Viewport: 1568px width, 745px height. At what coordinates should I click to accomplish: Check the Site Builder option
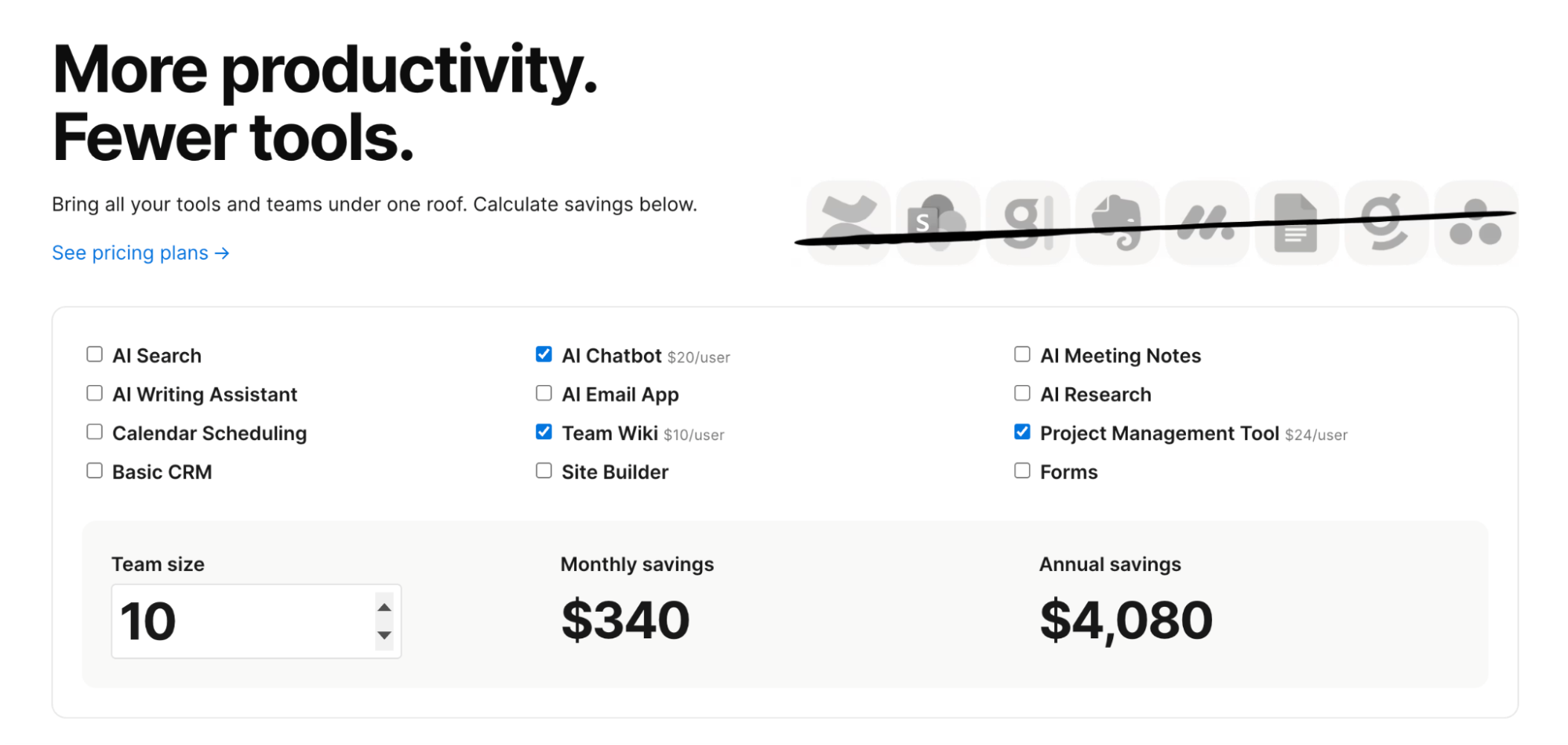click(544, 470)
